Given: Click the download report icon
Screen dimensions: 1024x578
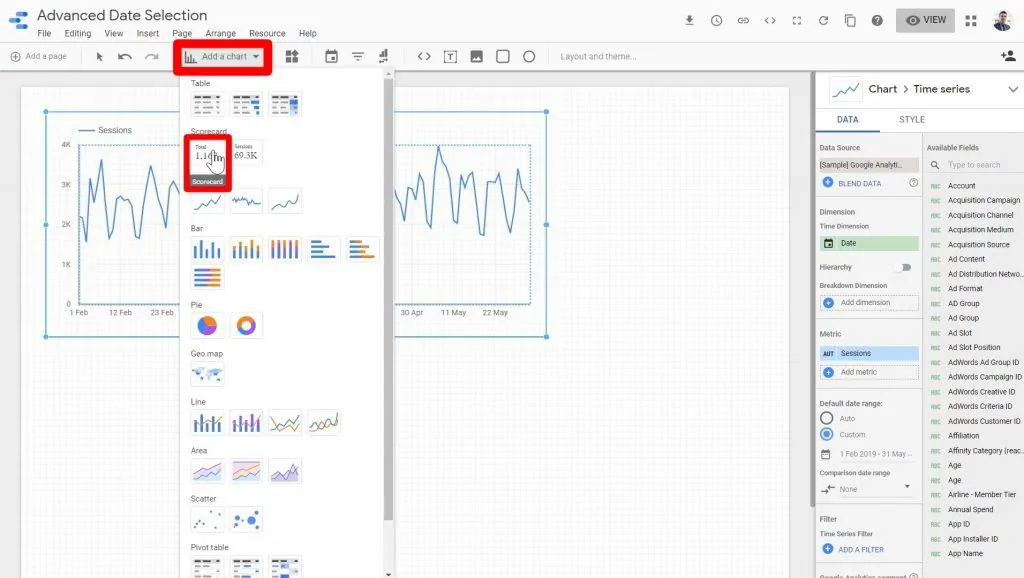Looking at the screenshot, I should pos(689,20).
